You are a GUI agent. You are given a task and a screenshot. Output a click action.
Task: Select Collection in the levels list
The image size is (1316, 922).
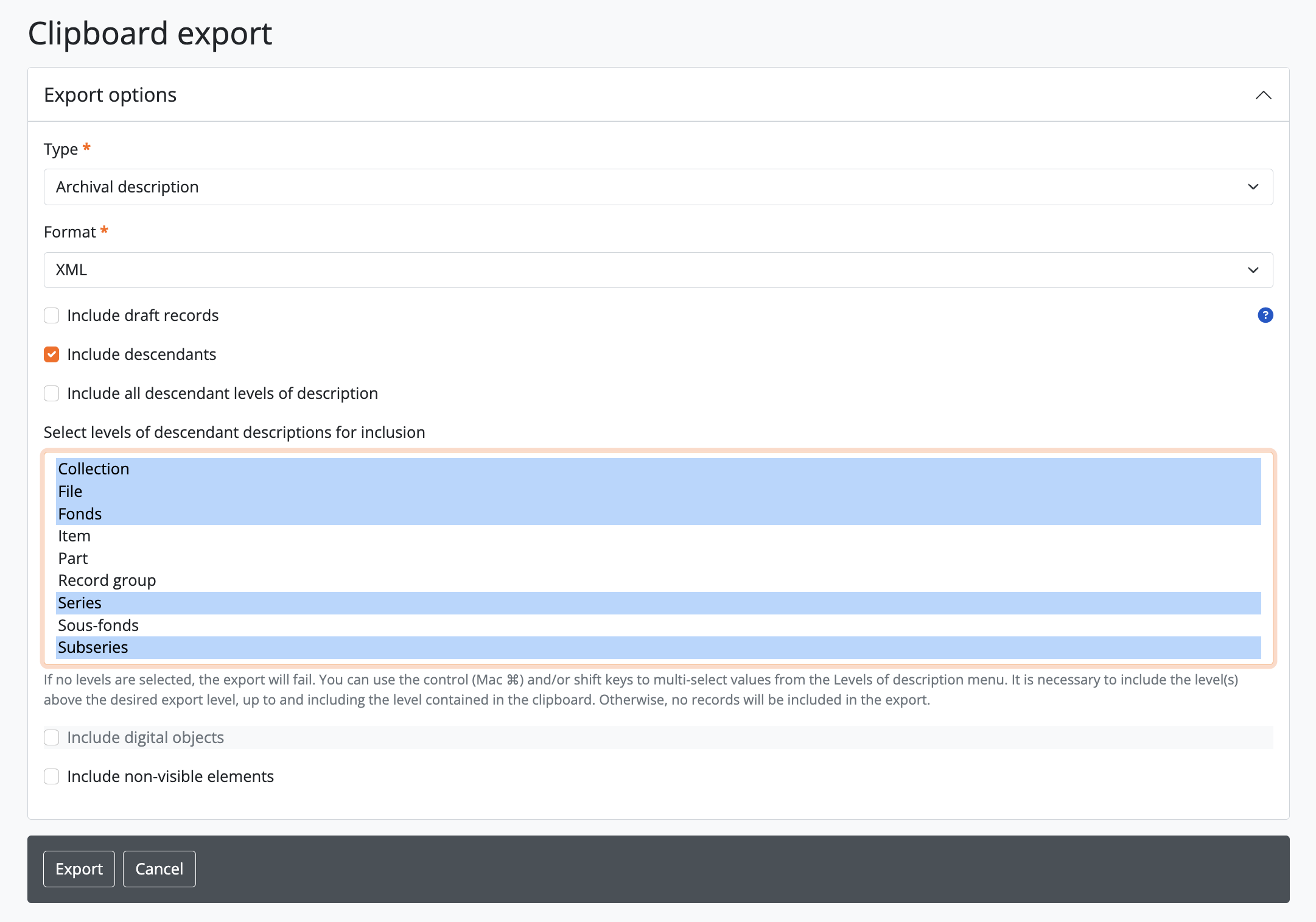pos(94,469)
